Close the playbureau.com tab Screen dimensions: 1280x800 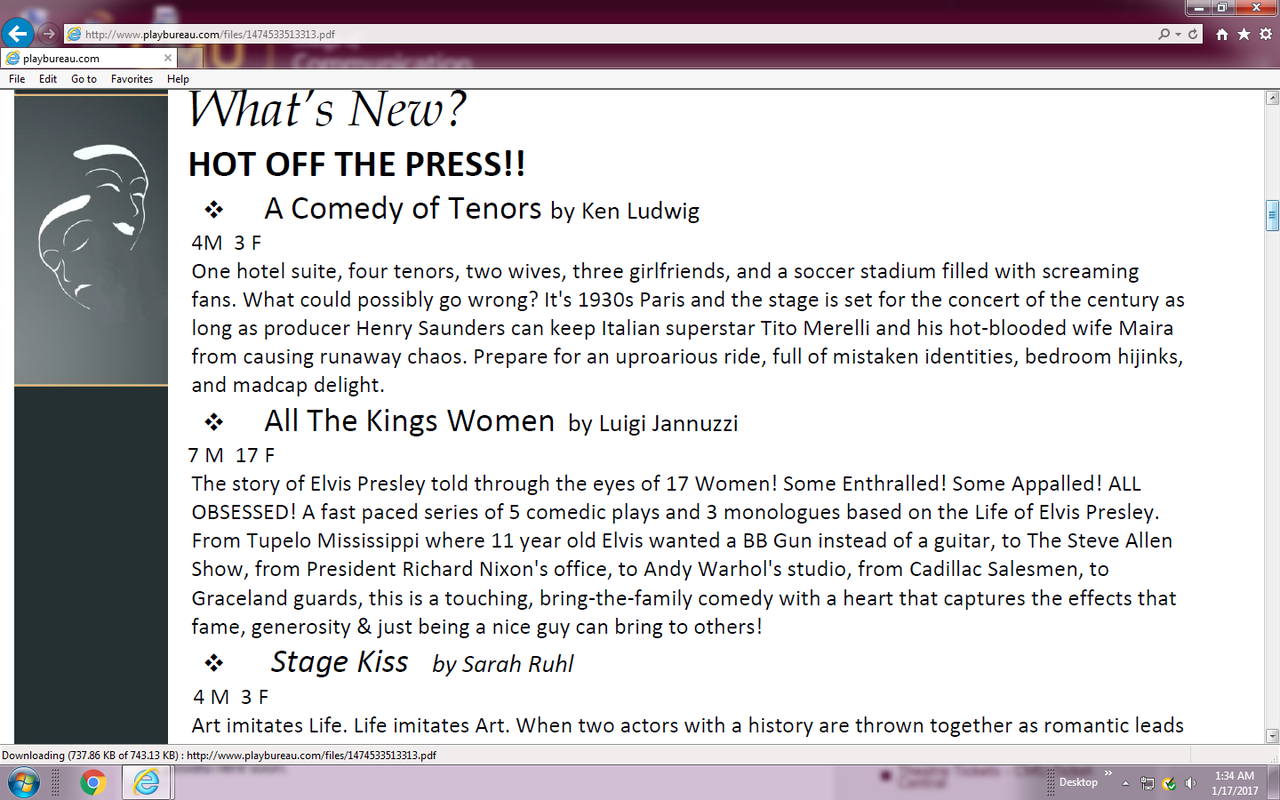tap(167, 58)
